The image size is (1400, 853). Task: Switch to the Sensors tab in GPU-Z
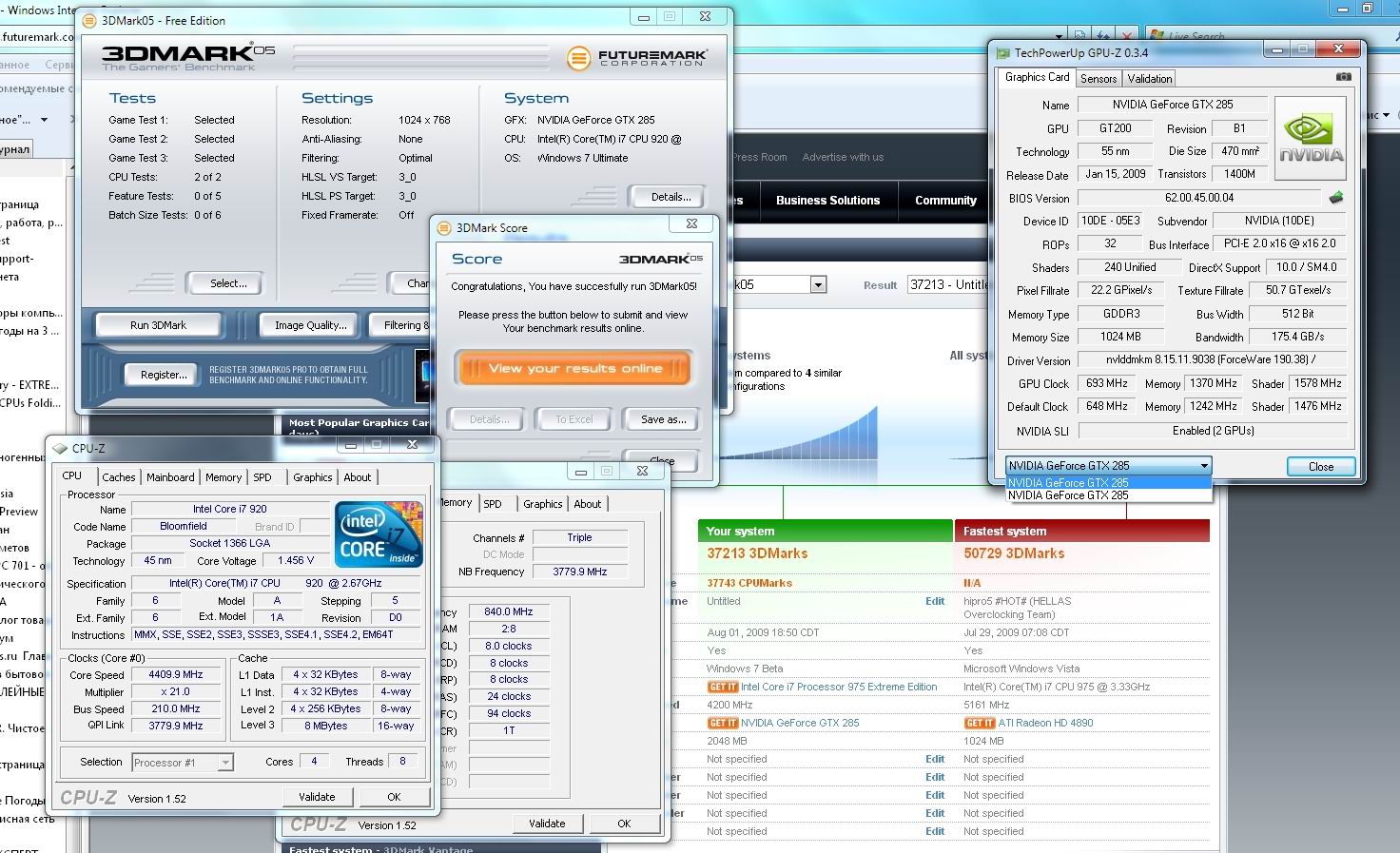pyautogui.click(x=1099, y=79)
